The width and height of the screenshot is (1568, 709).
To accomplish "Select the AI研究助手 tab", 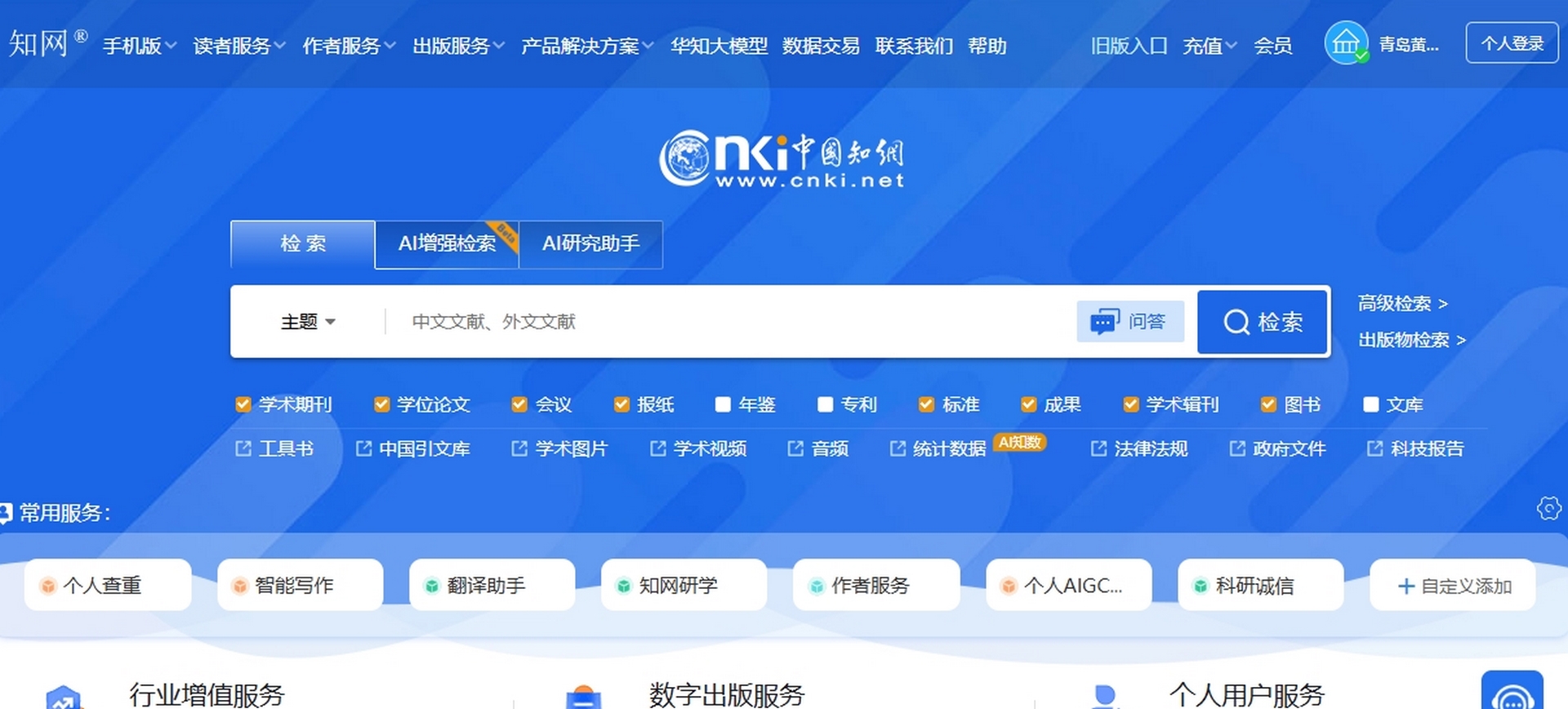I will tap(590, 243).
